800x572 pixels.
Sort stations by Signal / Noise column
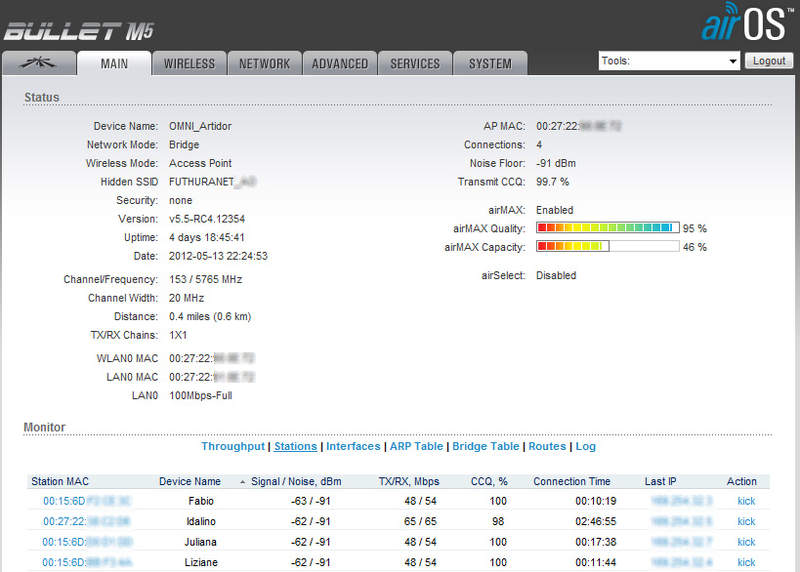(294, 481)
